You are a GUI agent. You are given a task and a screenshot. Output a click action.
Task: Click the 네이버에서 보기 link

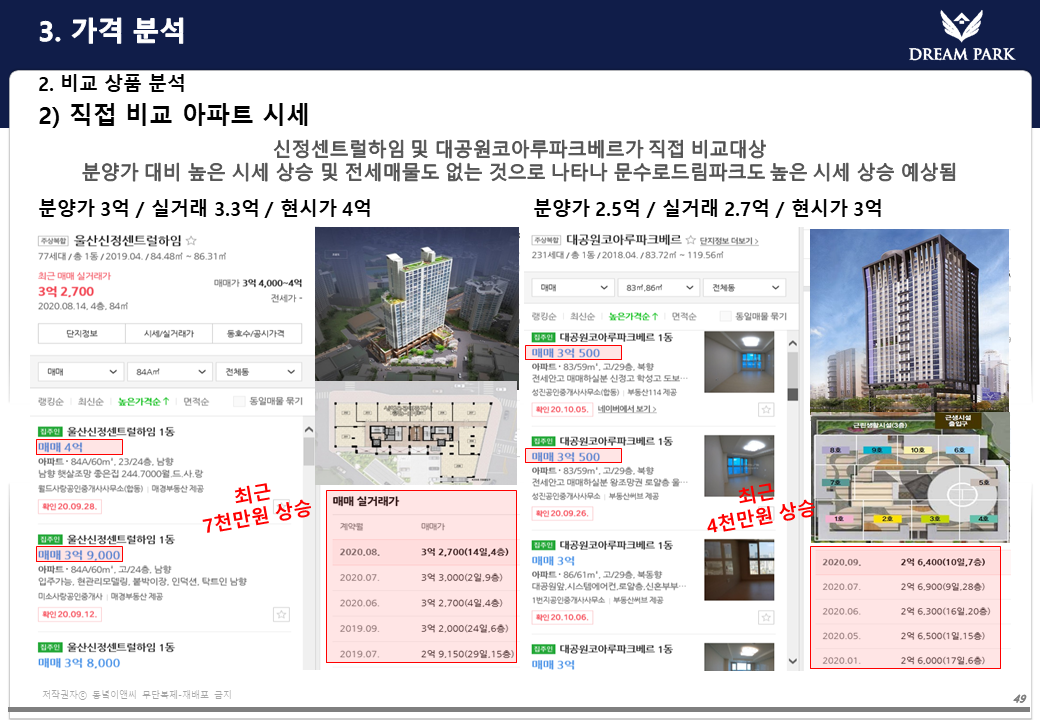pos(627,409)
